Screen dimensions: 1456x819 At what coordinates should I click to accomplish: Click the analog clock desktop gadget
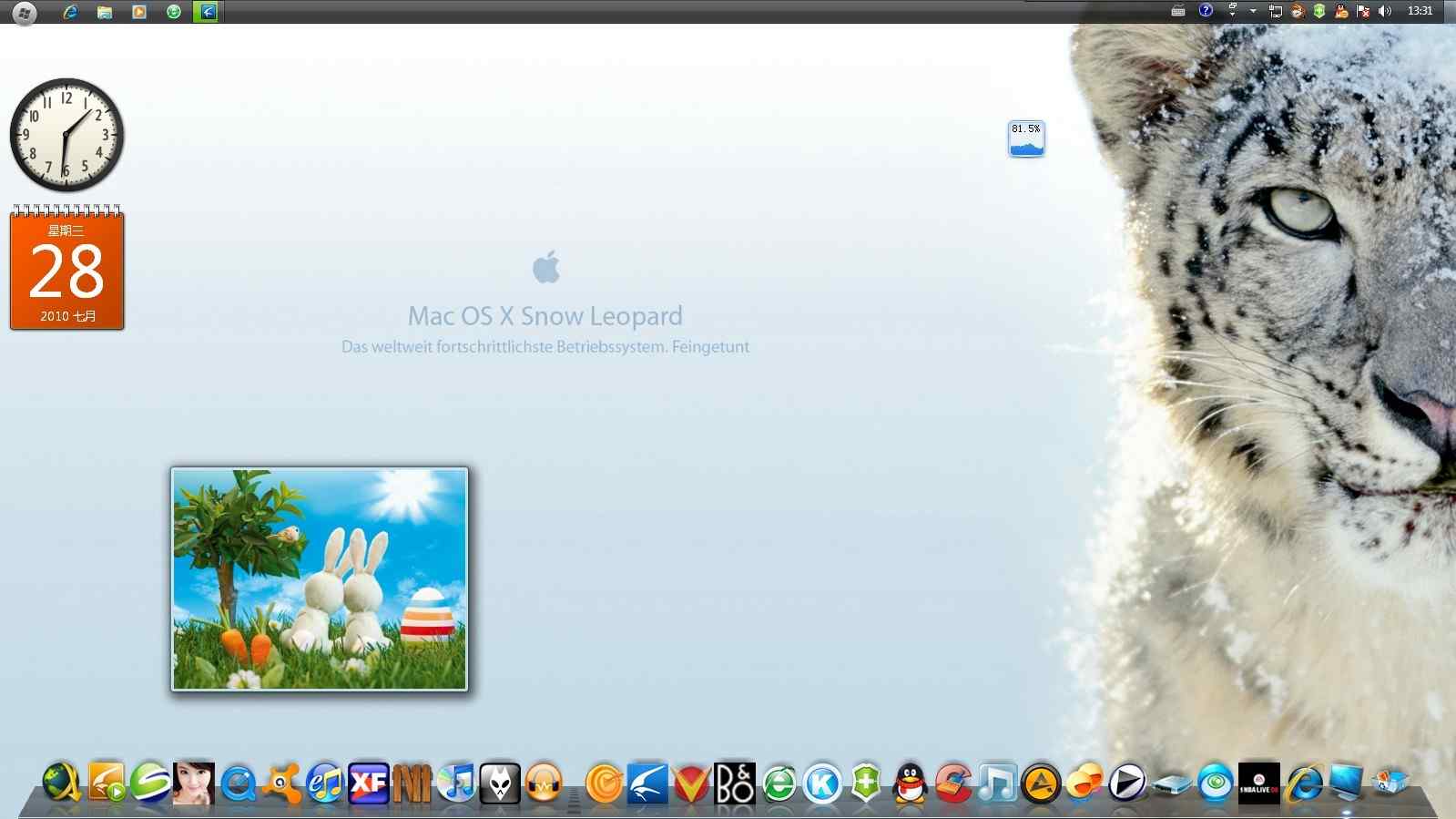pos(66,135)
